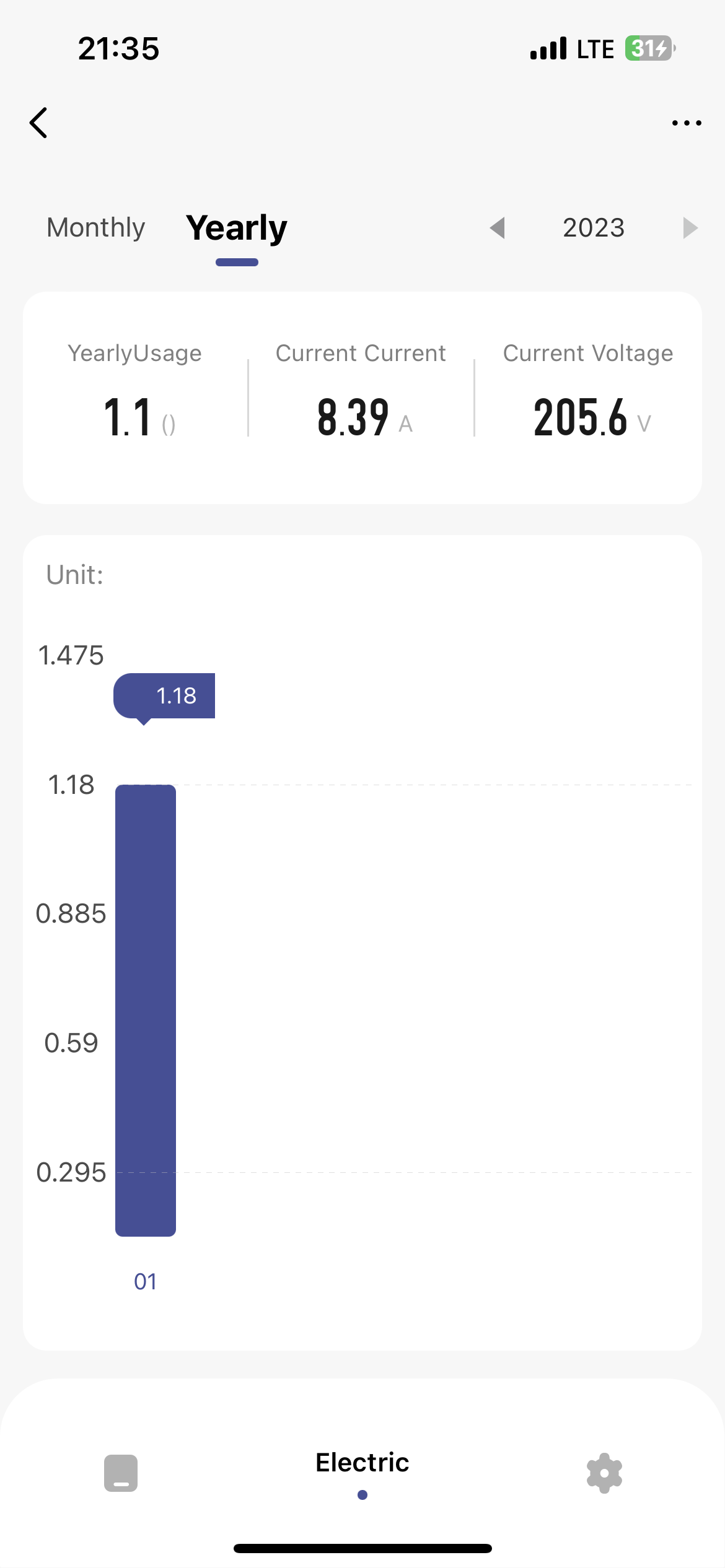Viewport: 725px width, 1568px height.
Task: Go to previous year with left arrow
Action: point(498,228)
